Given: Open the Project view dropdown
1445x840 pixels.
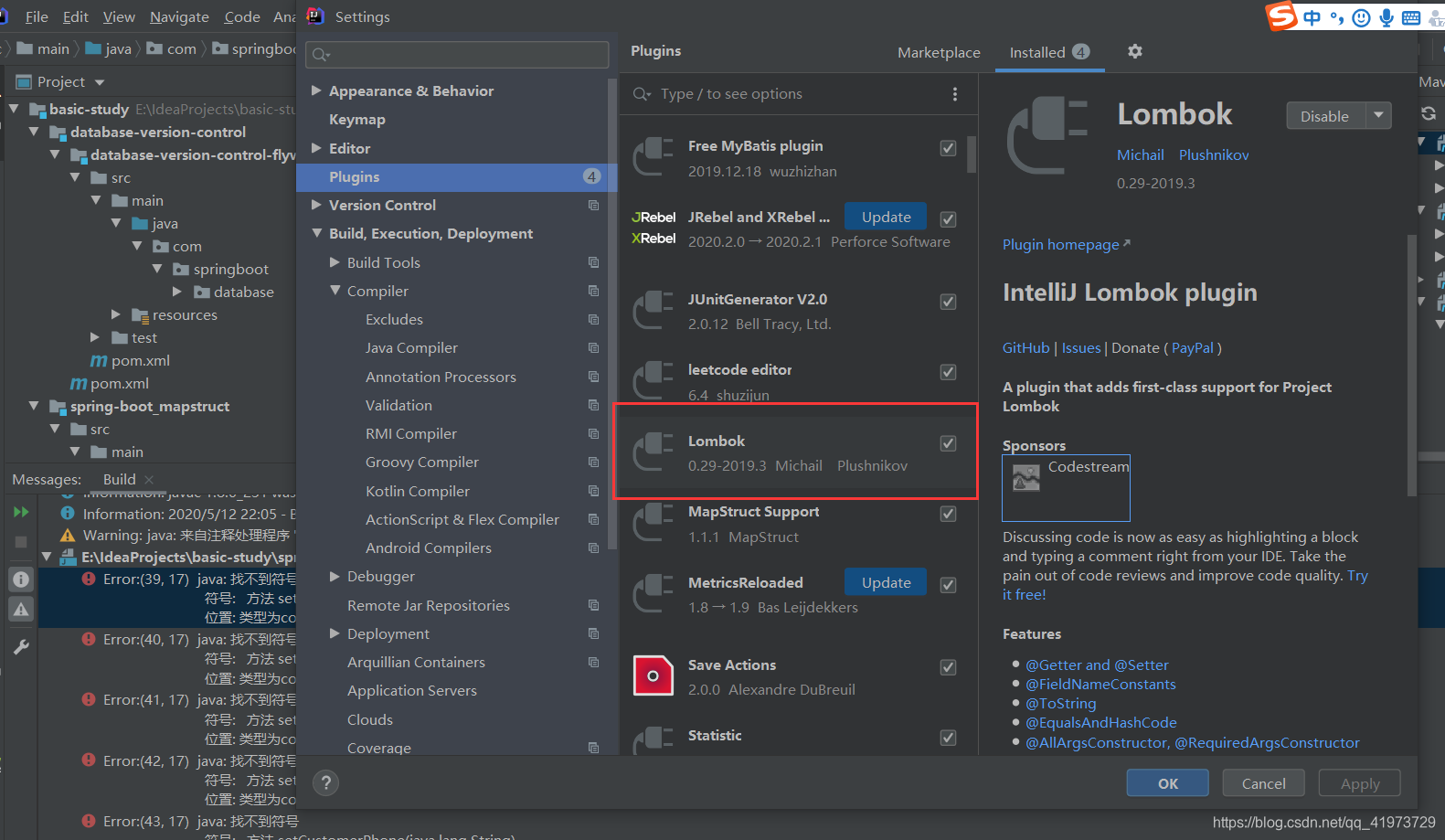Looking at the screenshot, I should pyautogui.click(x=100, y=82).
